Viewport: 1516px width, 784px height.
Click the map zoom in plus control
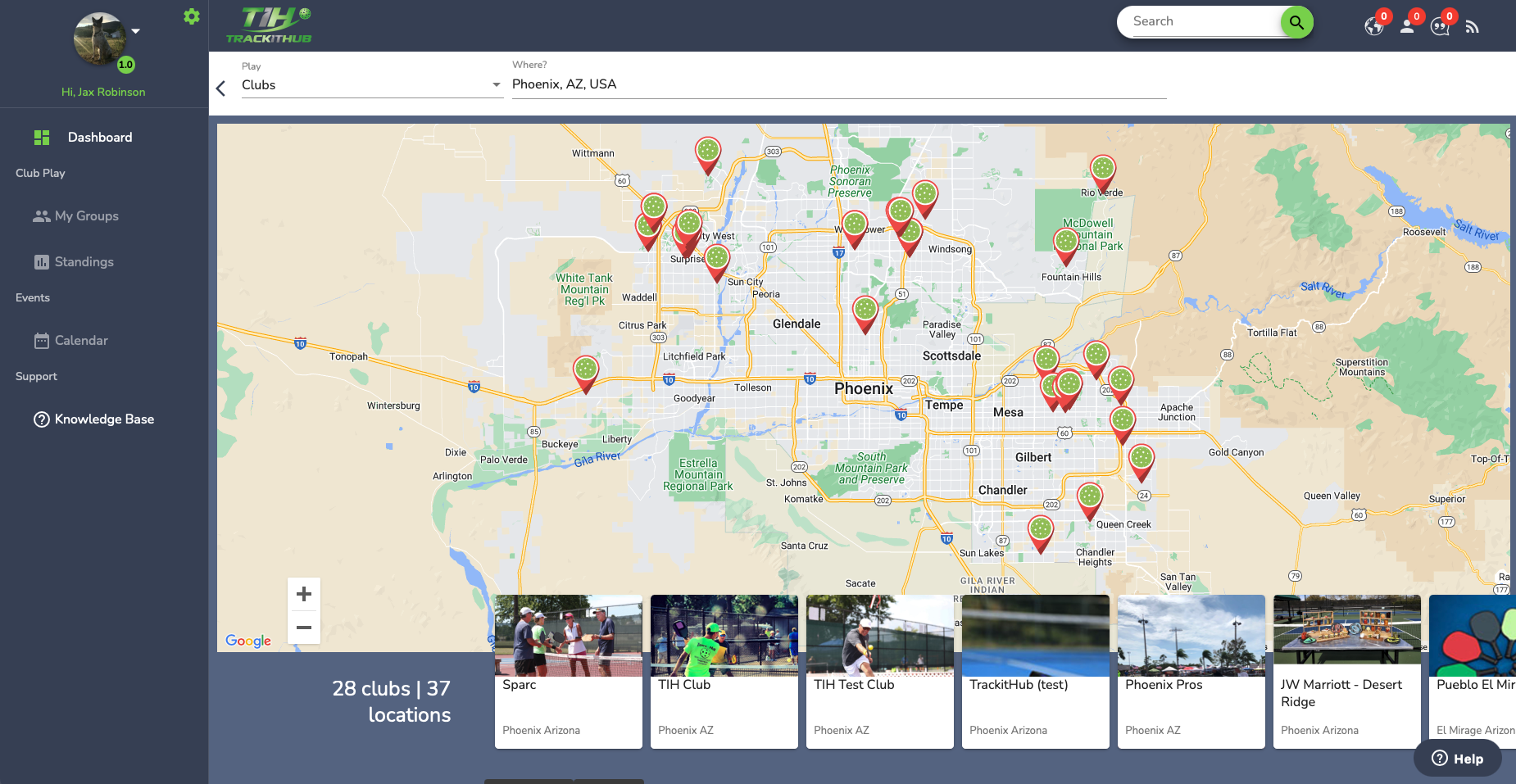click(304, 593)
